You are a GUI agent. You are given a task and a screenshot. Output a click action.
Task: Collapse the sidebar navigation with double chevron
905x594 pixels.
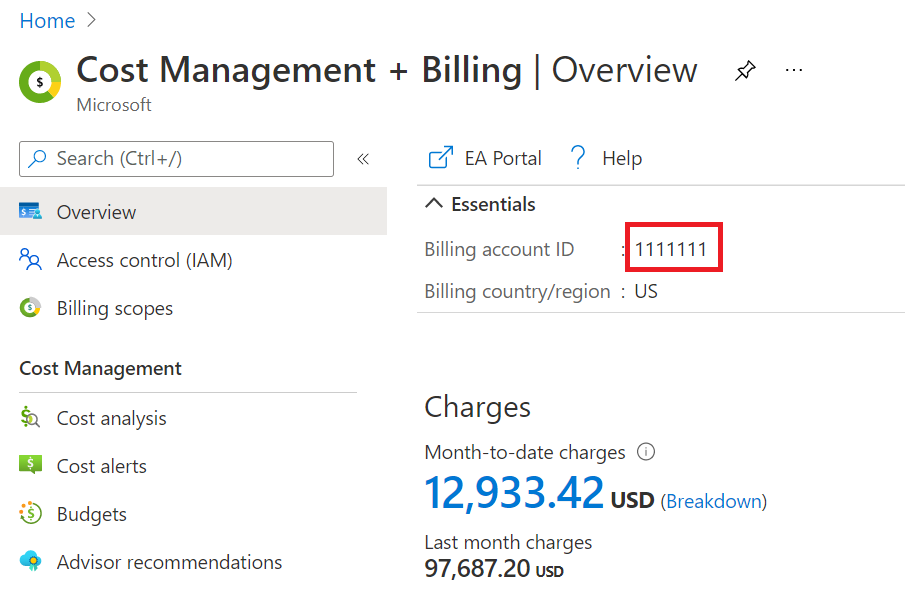pyautogui.click(x=363, y=159)
